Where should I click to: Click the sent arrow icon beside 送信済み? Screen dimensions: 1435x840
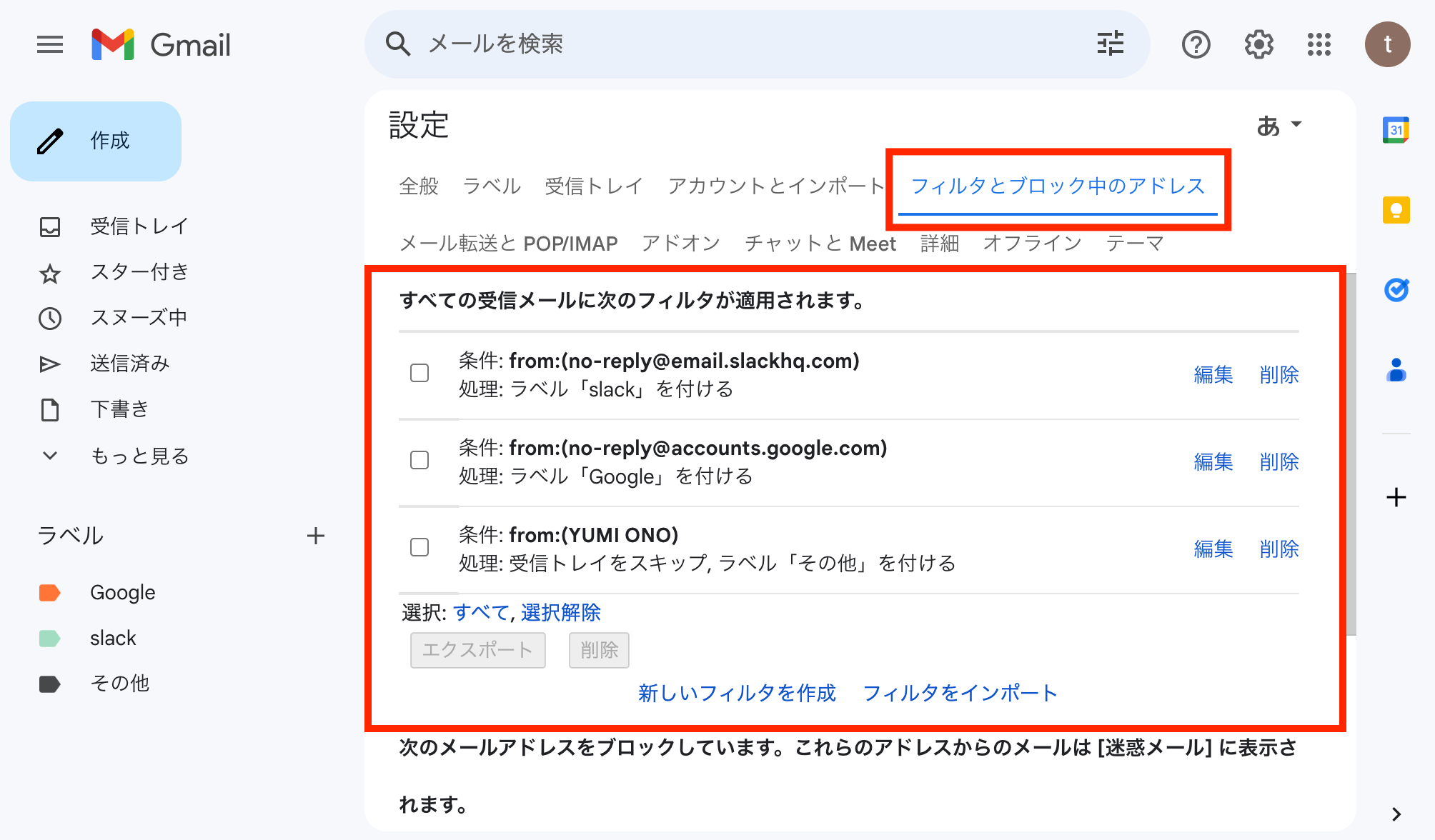[x=50, y=364]
